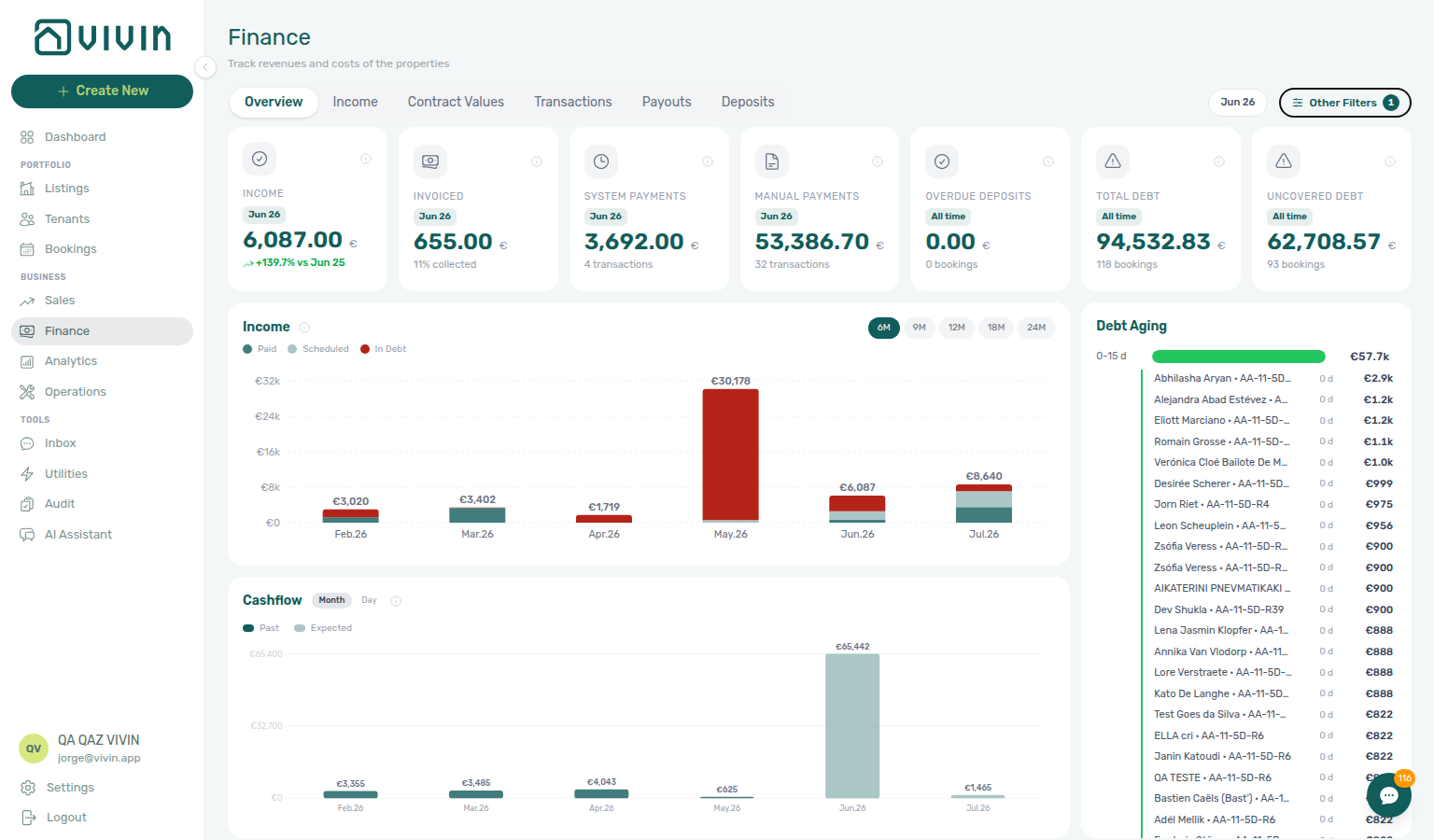The height and width of the screenshot is (840, 1434).
Task: Click the Jun.26 cashflow bar
Action: tap(852, 726)
